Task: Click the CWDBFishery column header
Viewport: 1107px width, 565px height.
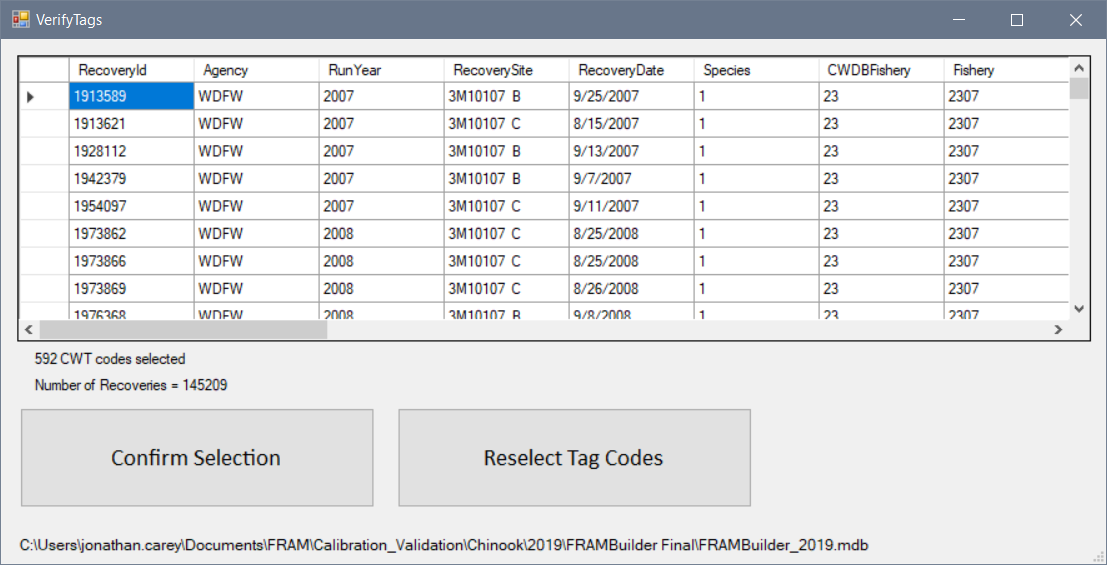Action: click(x=881, y=70)
